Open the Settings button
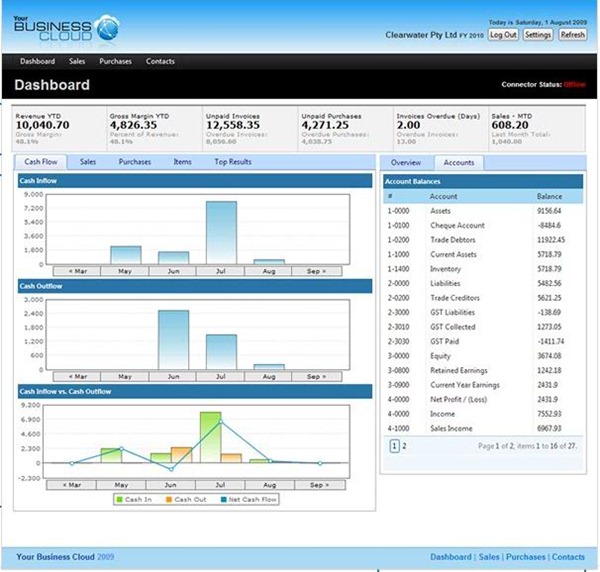The width and height of the screenshot is (600, 572). [538, 35]
